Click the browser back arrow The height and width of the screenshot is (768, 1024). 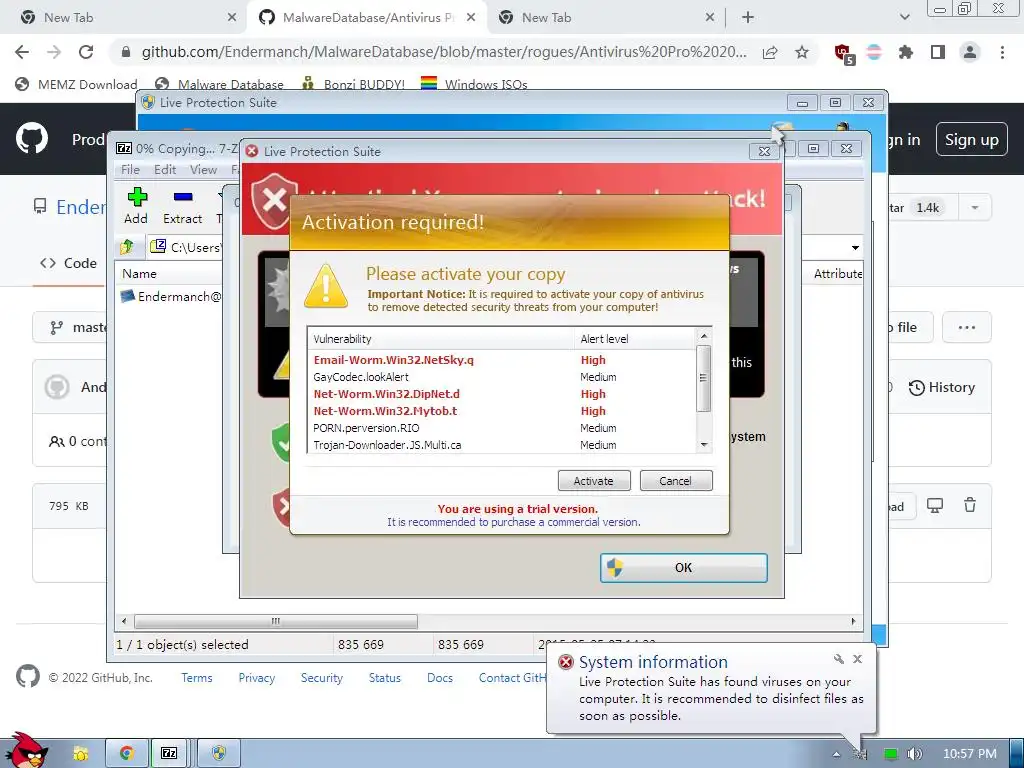click(22, 52)
